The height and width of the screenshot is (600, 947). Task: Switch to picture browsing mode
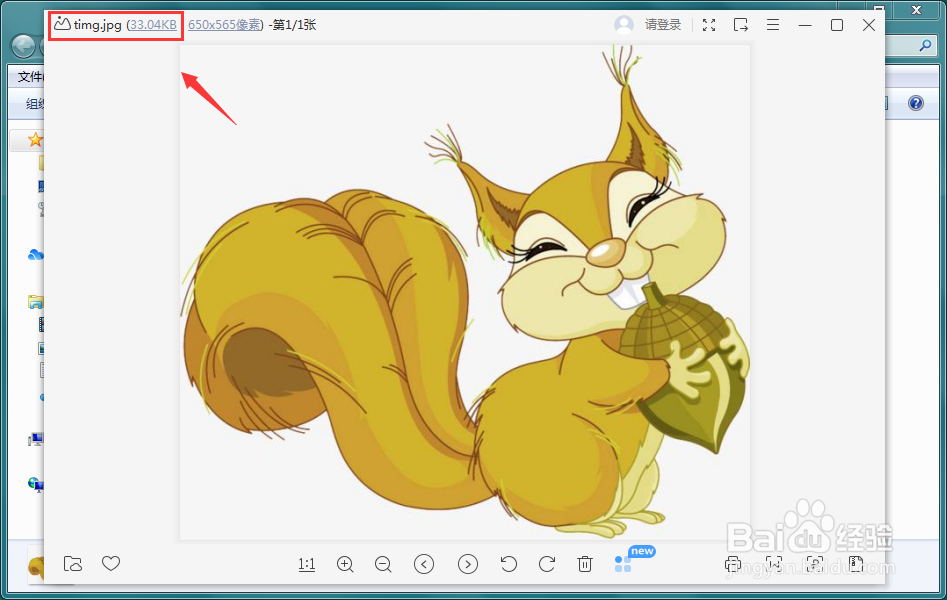pos(775,565)
